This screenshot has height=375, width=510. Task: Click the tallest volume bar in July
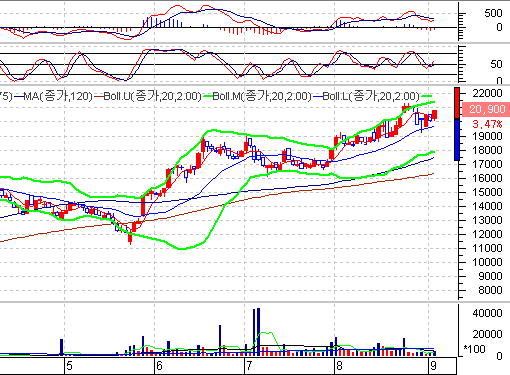pos(258,332)
